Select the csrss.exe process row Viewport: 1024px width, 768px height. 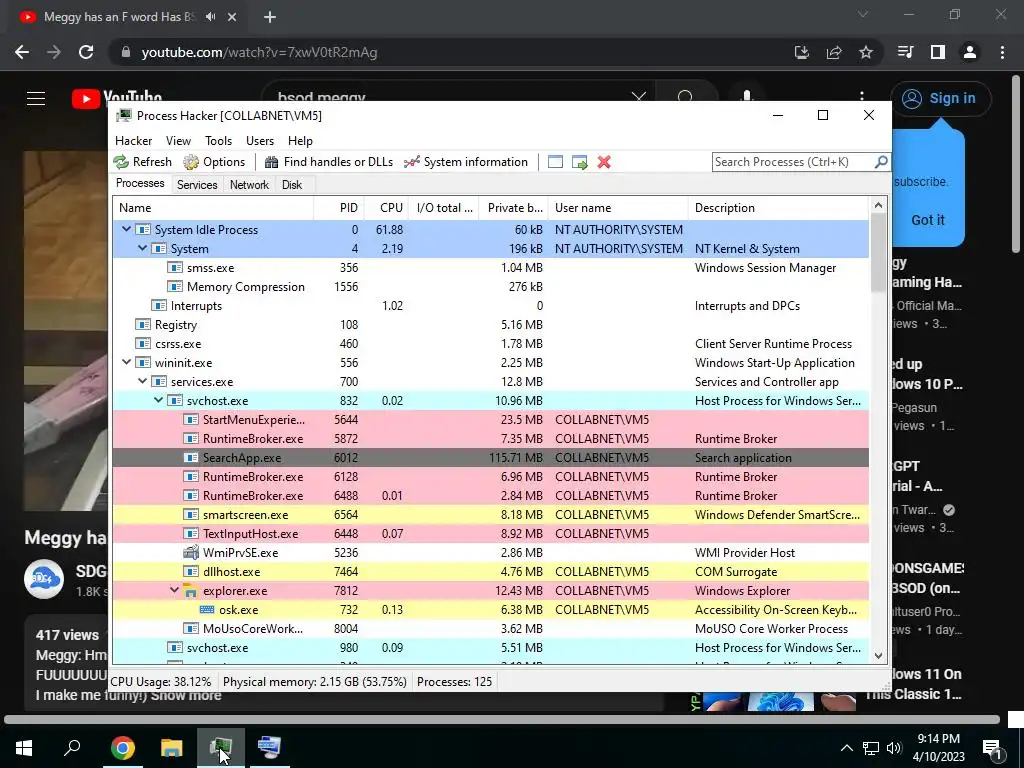(x=490, y=344)
